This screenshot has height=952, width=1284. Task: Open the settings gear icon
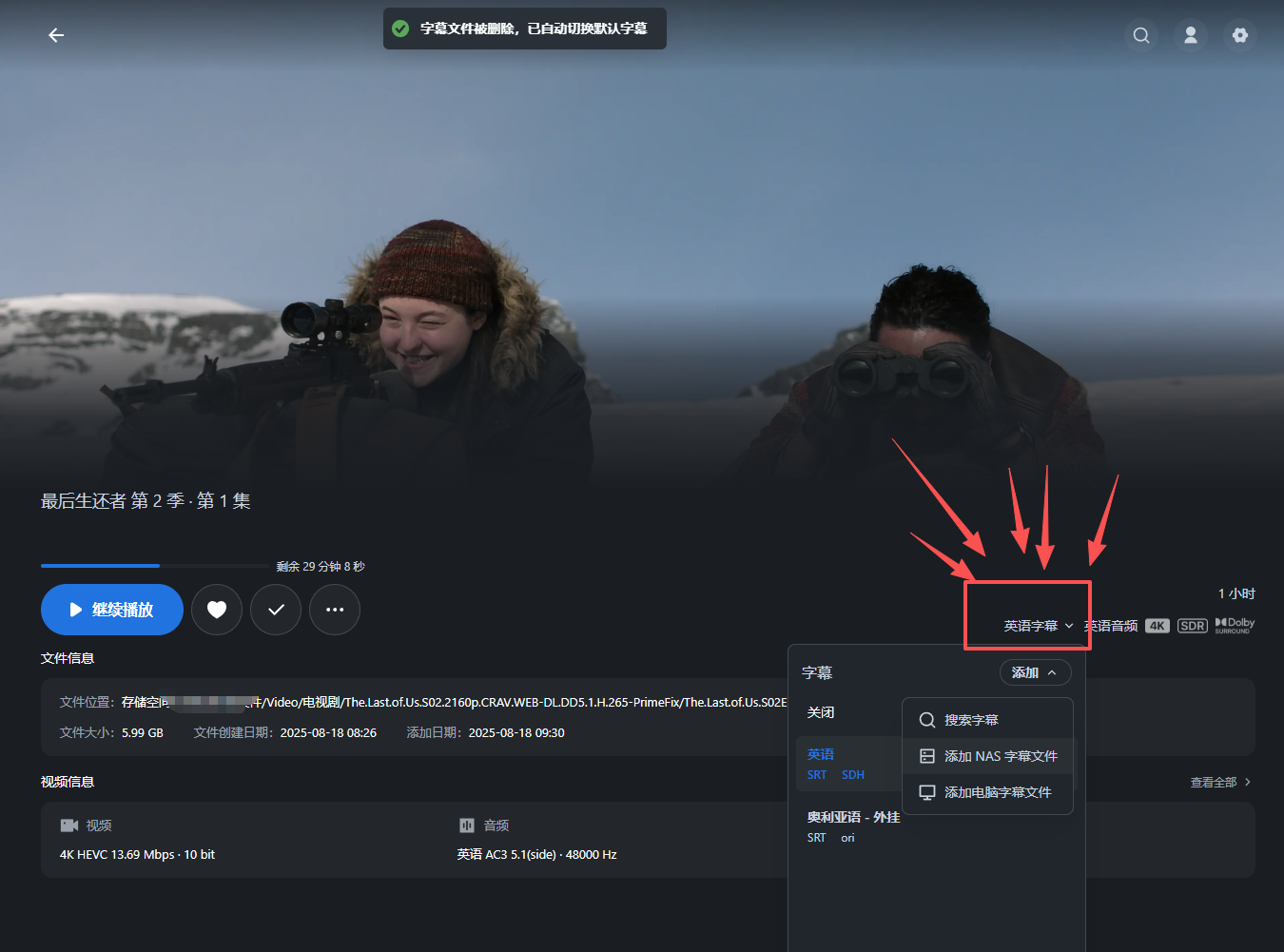pyautogui.click(x=1240, y=35)
